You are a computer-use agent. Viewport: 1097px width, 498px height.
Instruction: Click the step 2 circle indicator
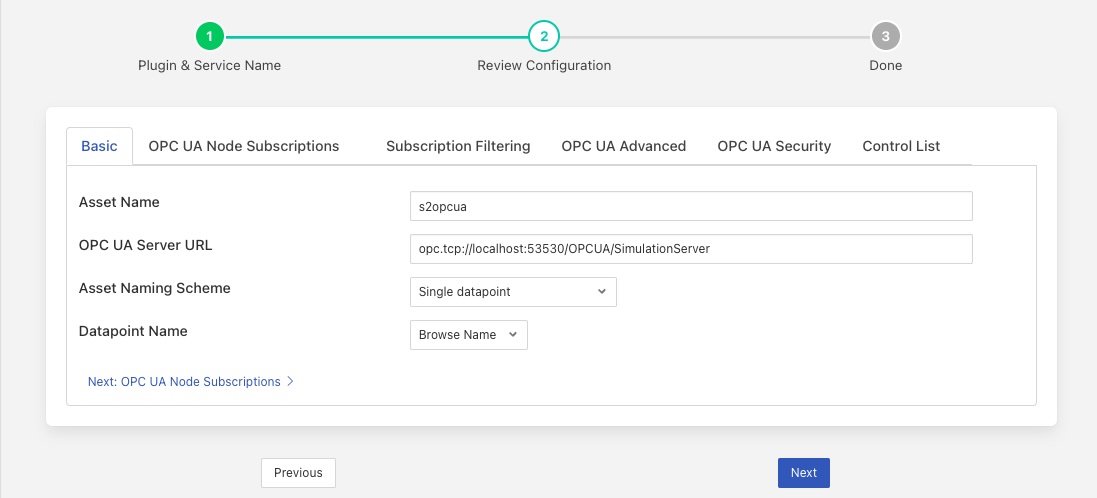coord(544,37)
